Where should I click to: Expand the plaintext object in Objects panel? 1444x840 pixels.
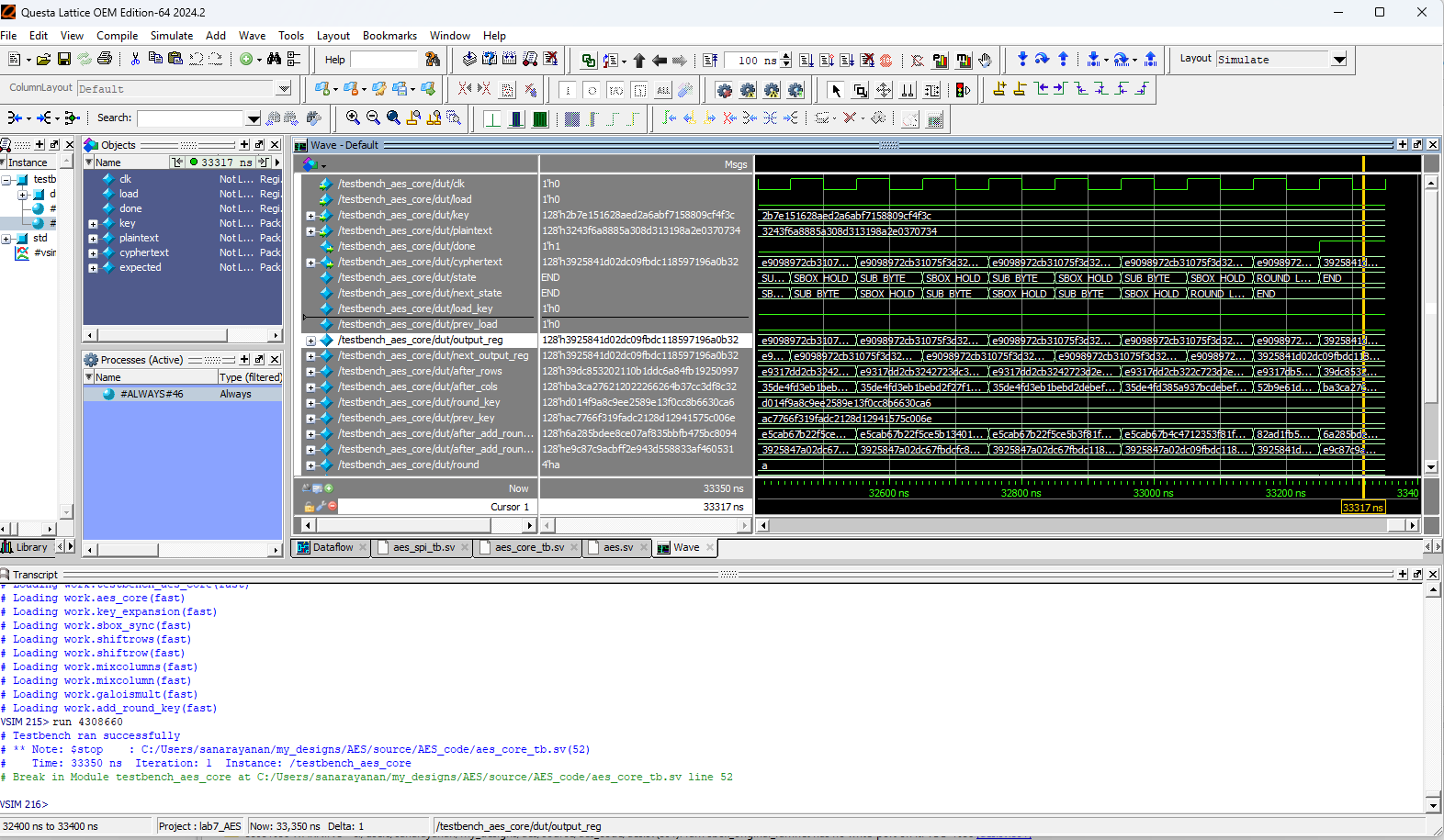point(93,239)
